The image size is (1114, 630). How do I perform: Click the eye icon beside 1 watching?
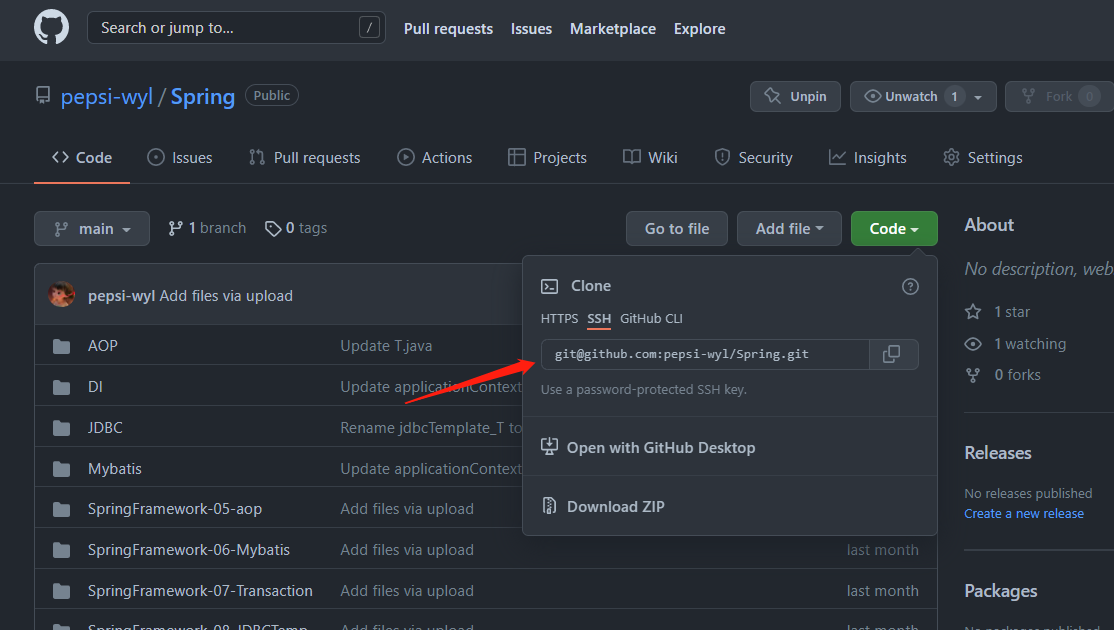click(x=973, y=344)
